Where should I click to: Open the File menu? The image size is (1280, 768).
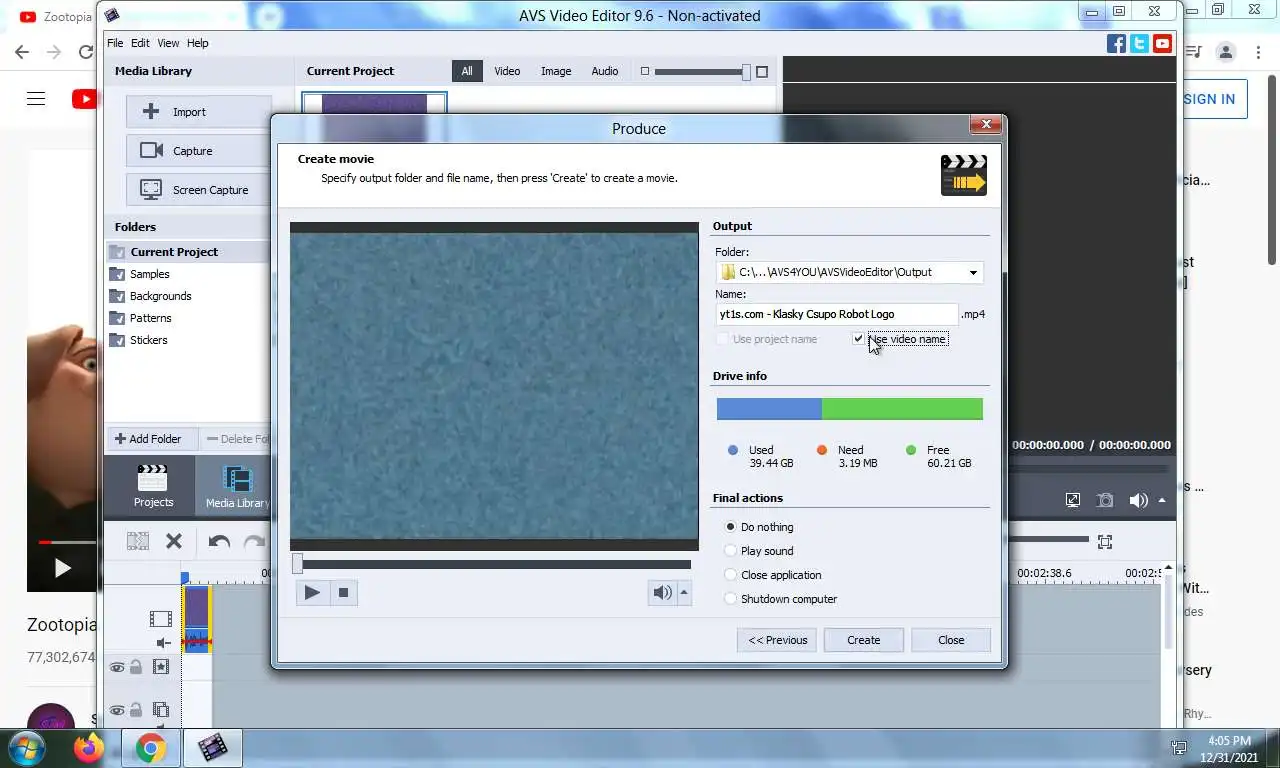click(115, 43)
